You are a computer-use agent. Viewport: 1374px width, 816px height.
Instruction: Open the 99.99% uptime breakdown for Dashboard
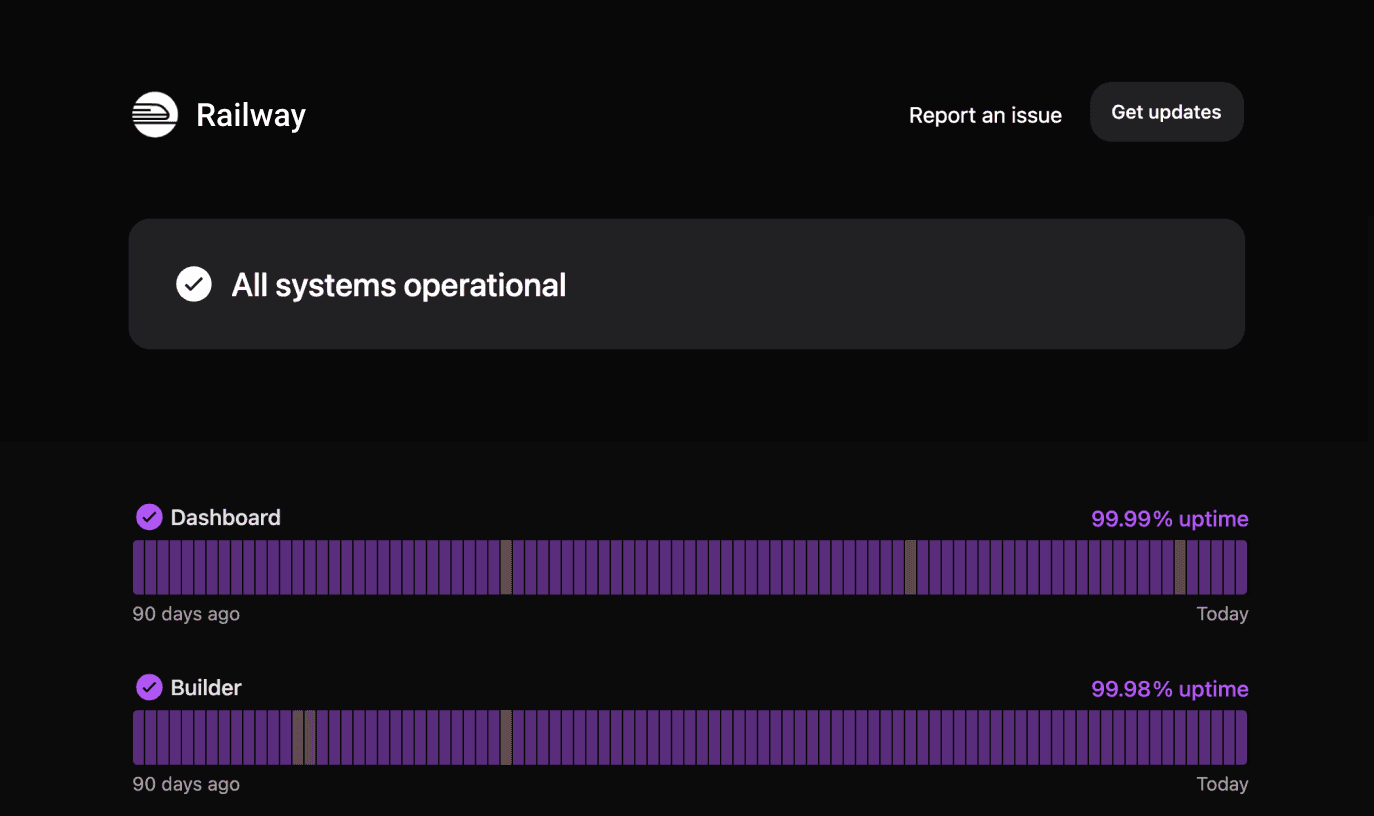[x=1170, y=519]
